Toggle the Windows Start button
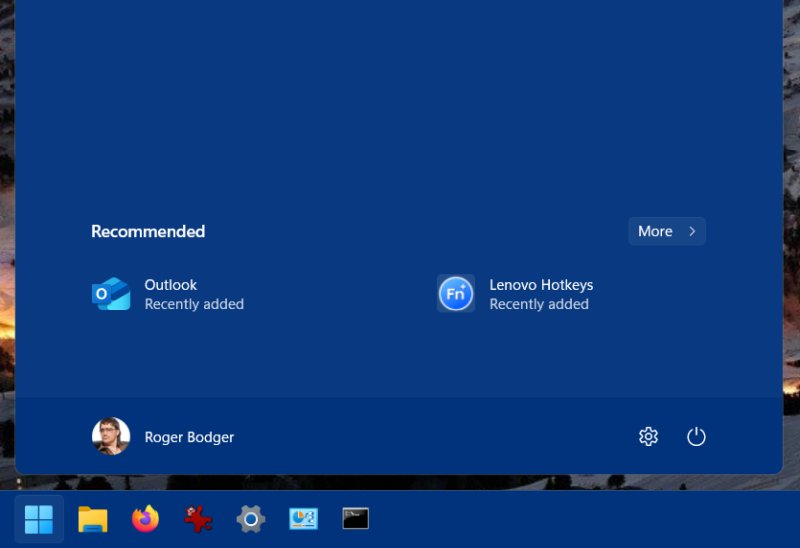800x548 pixels. coord(39,519)
